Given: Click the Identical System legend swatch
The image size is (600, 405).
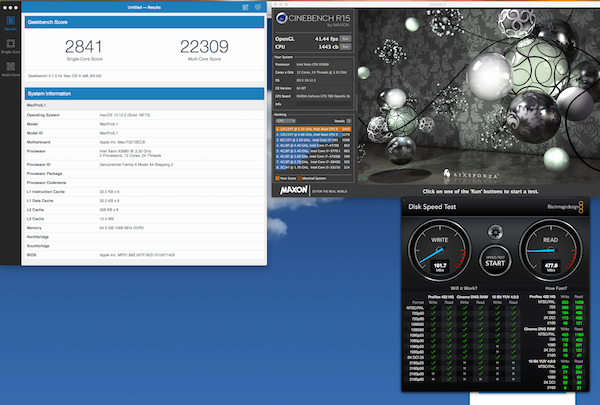Looking at the screenshot, I should point(300,178).
